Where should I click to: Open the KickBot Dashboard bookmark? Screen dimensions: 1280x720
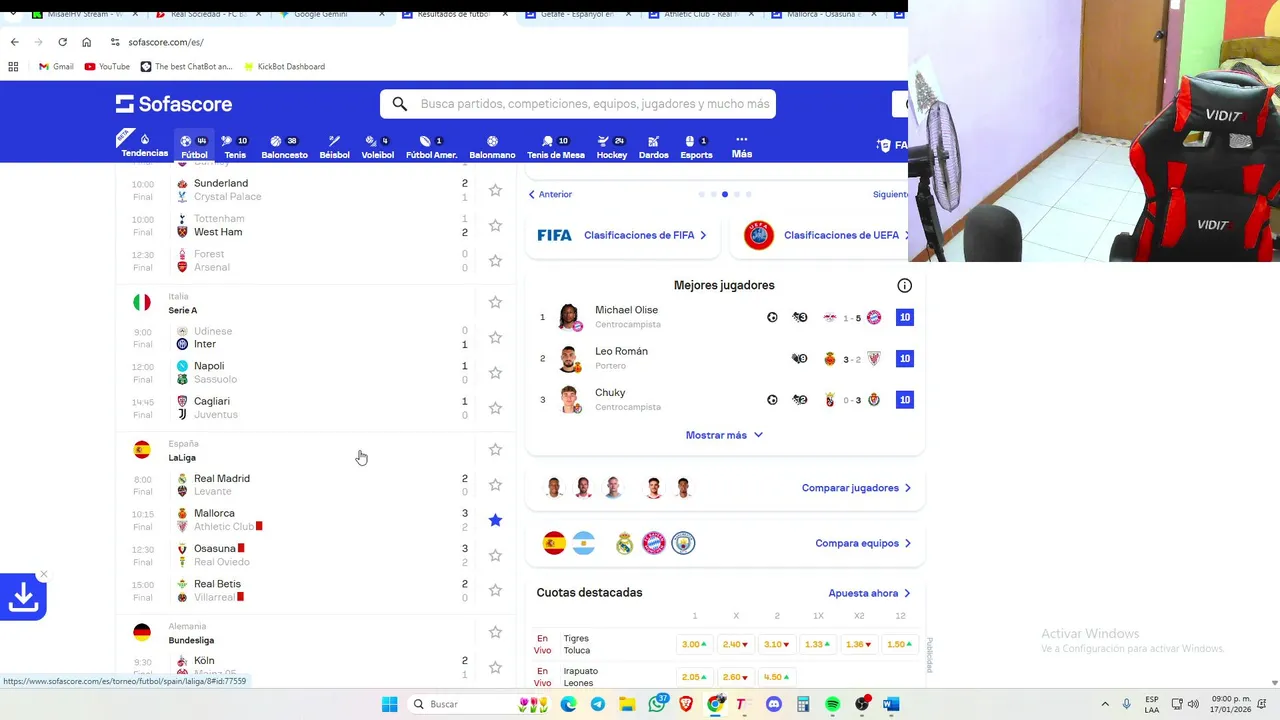(x=283, y=66)
